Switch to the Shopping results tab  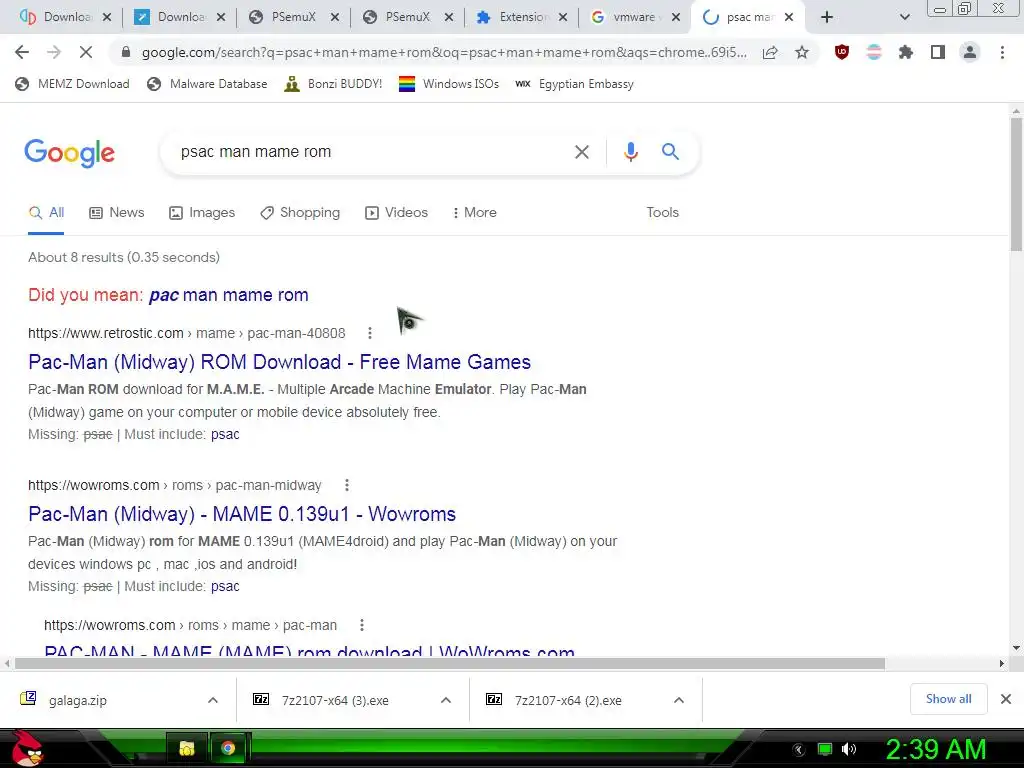click(300, 213)
